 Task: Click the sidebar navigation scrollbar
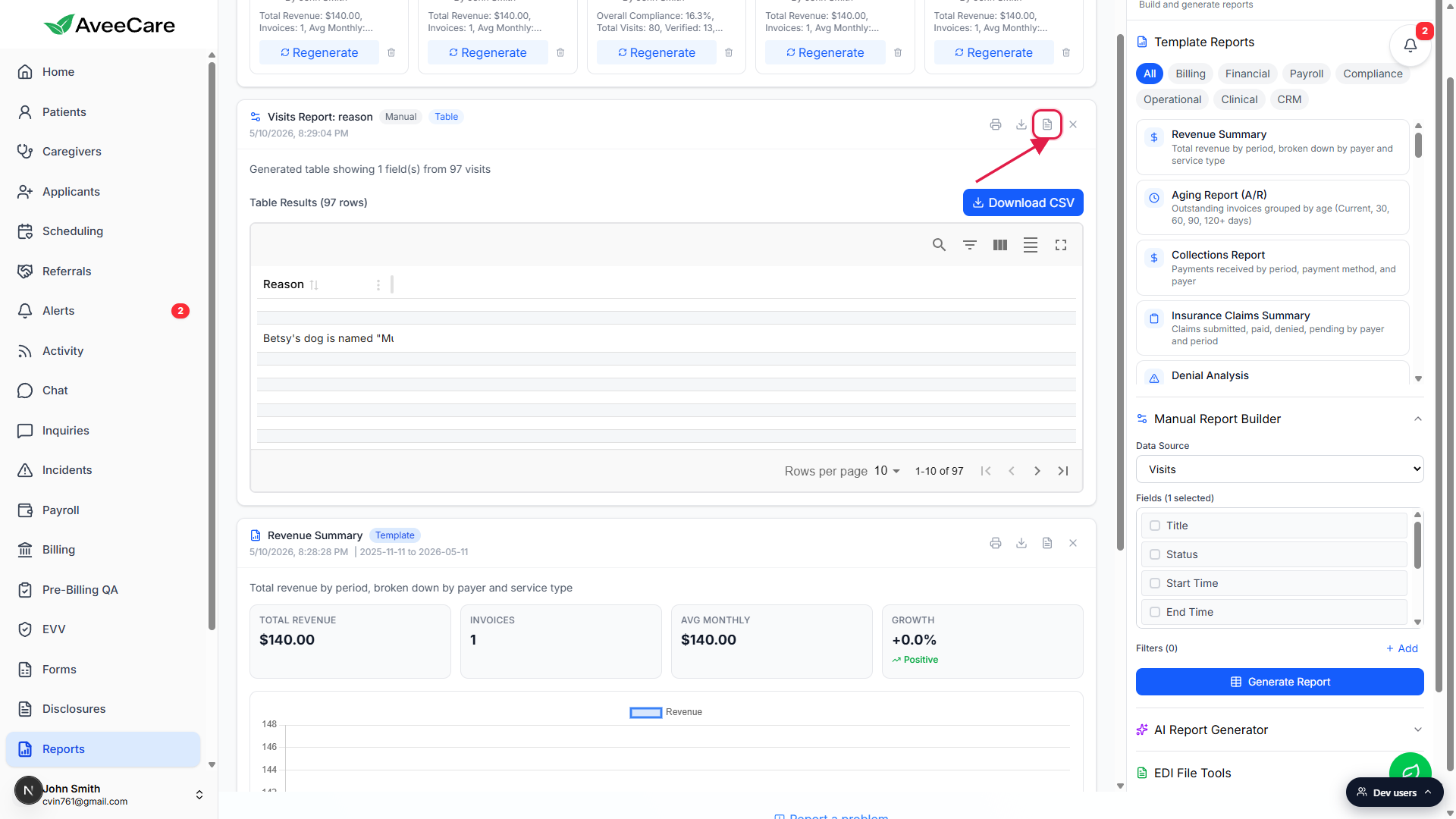pos(212,345)
